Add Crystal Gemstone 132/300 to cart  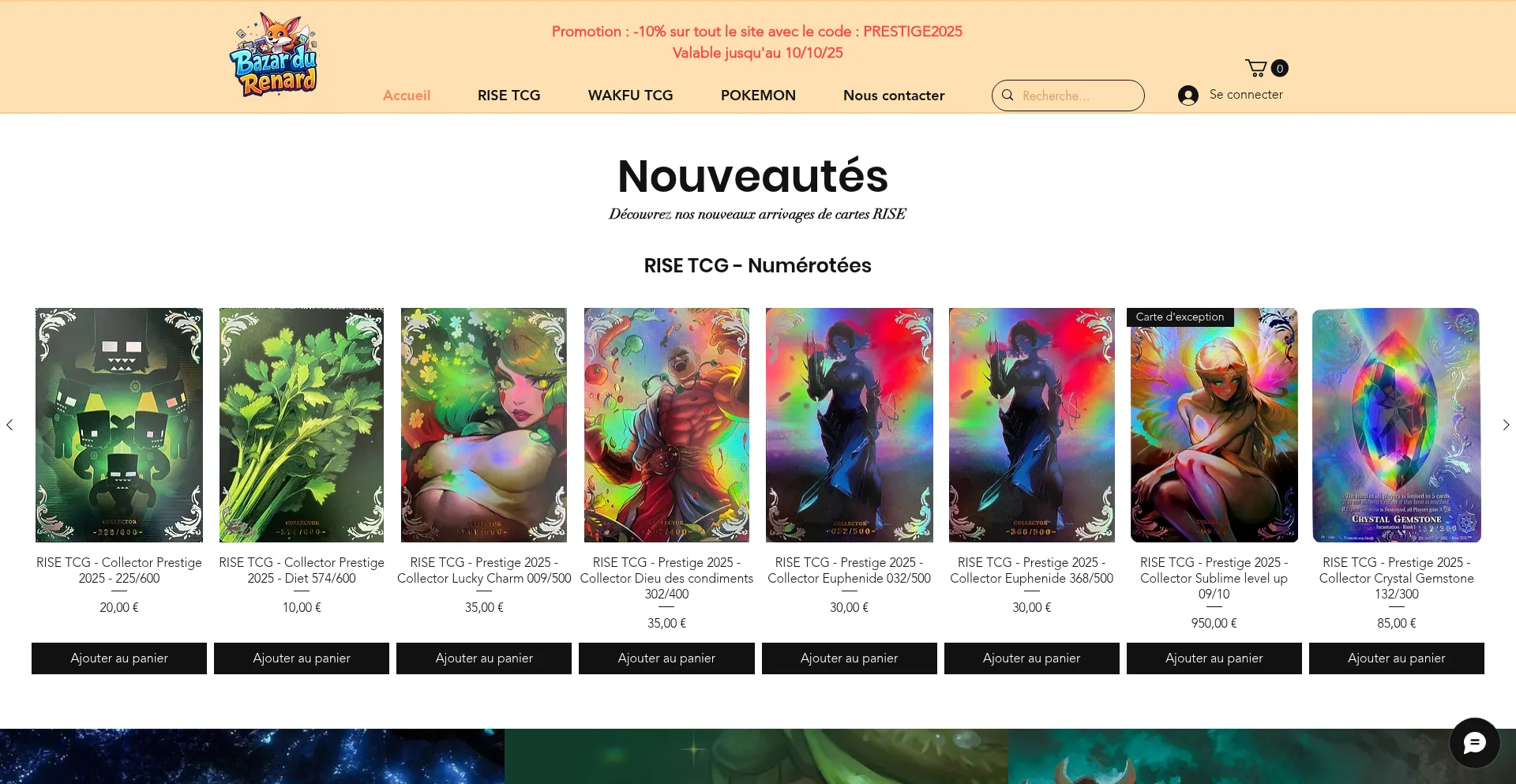tap(1397, 658)
